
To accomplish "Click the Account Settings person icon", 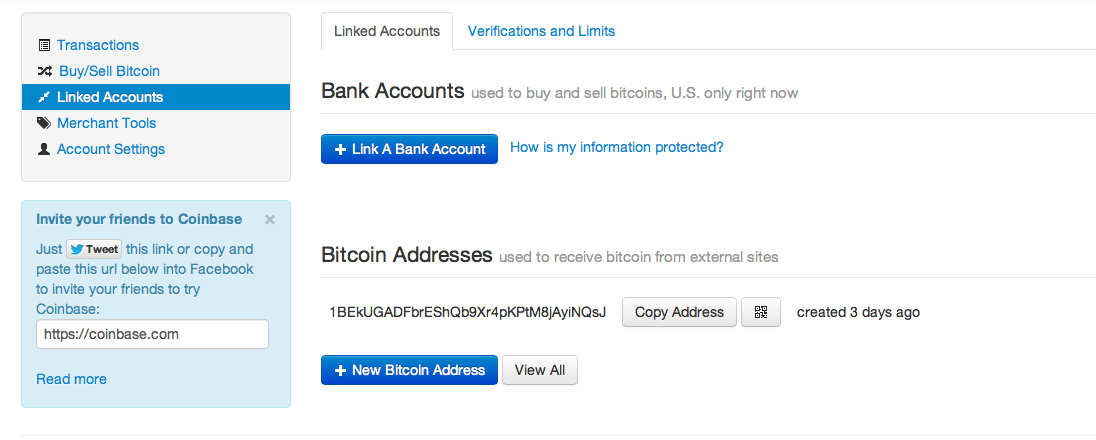I will coord(44,149).
